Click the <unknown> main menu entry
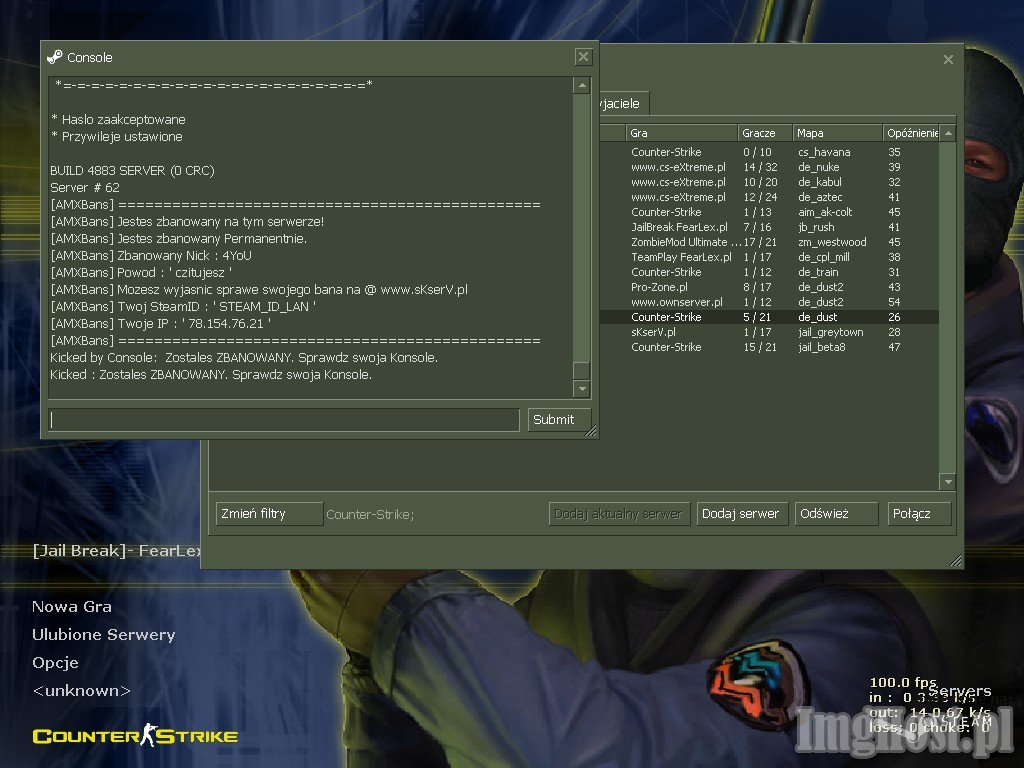The image size is (1024, 768). (82, 691)
